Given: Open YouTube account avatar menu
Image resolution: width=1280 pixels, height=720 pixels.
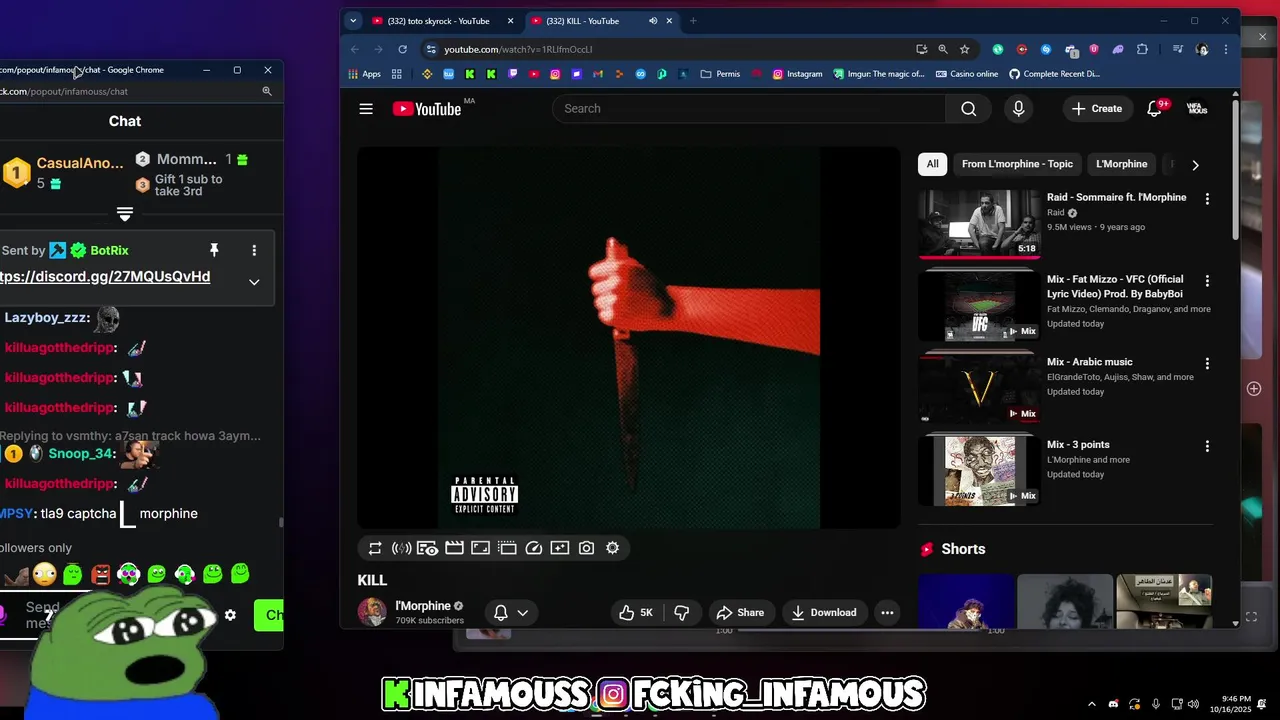Looking at the screenshot, I should click(x=1197, y=109).
